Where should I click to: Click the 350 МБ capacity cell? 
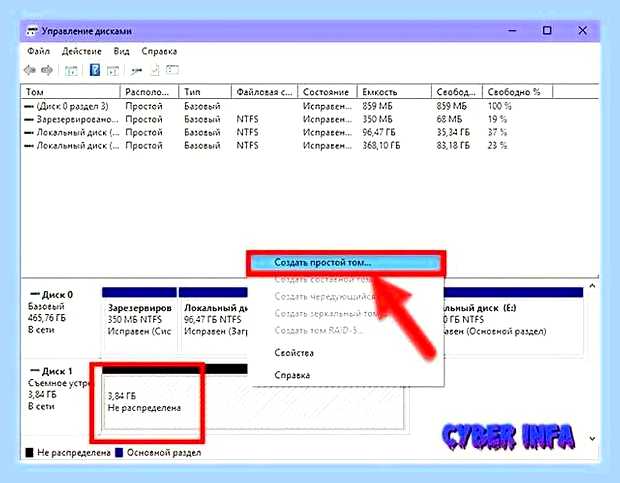377,119
